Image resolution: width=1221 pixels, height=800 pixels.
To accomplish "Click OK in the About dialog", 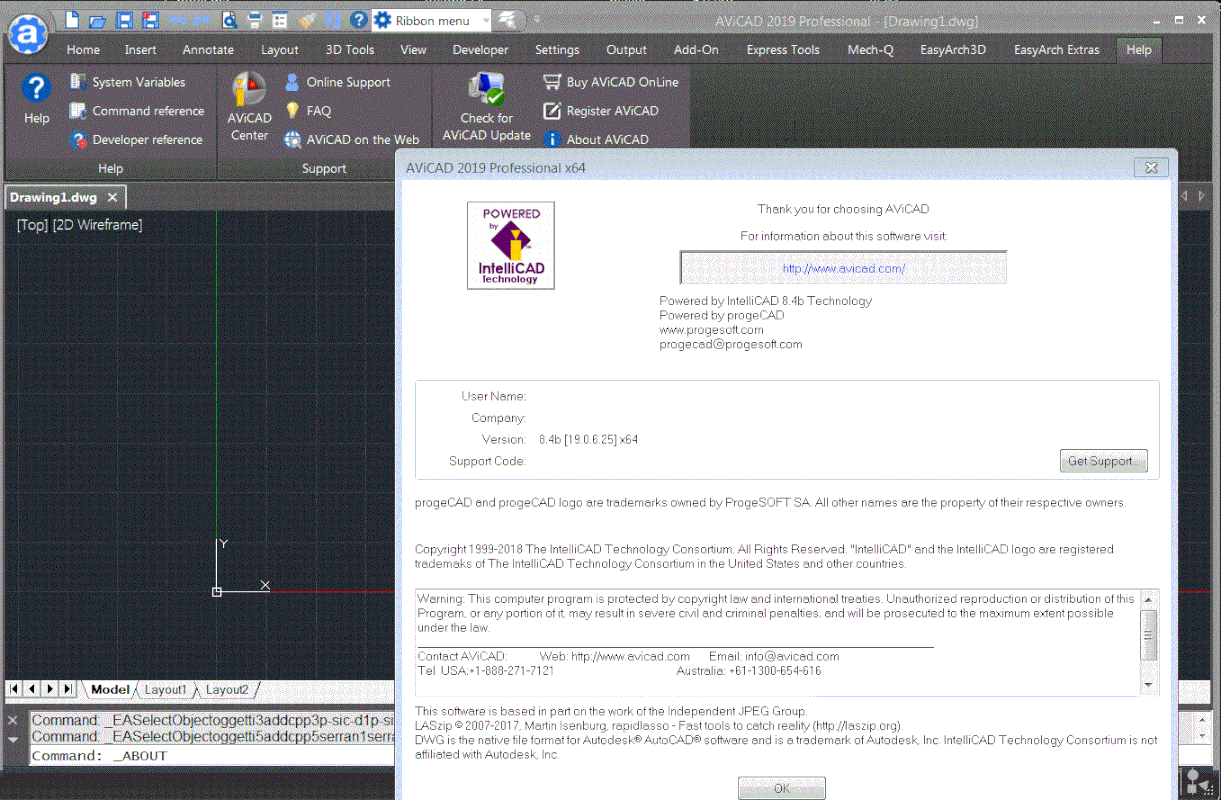I will pyautogui.click(x=782, y=788).
